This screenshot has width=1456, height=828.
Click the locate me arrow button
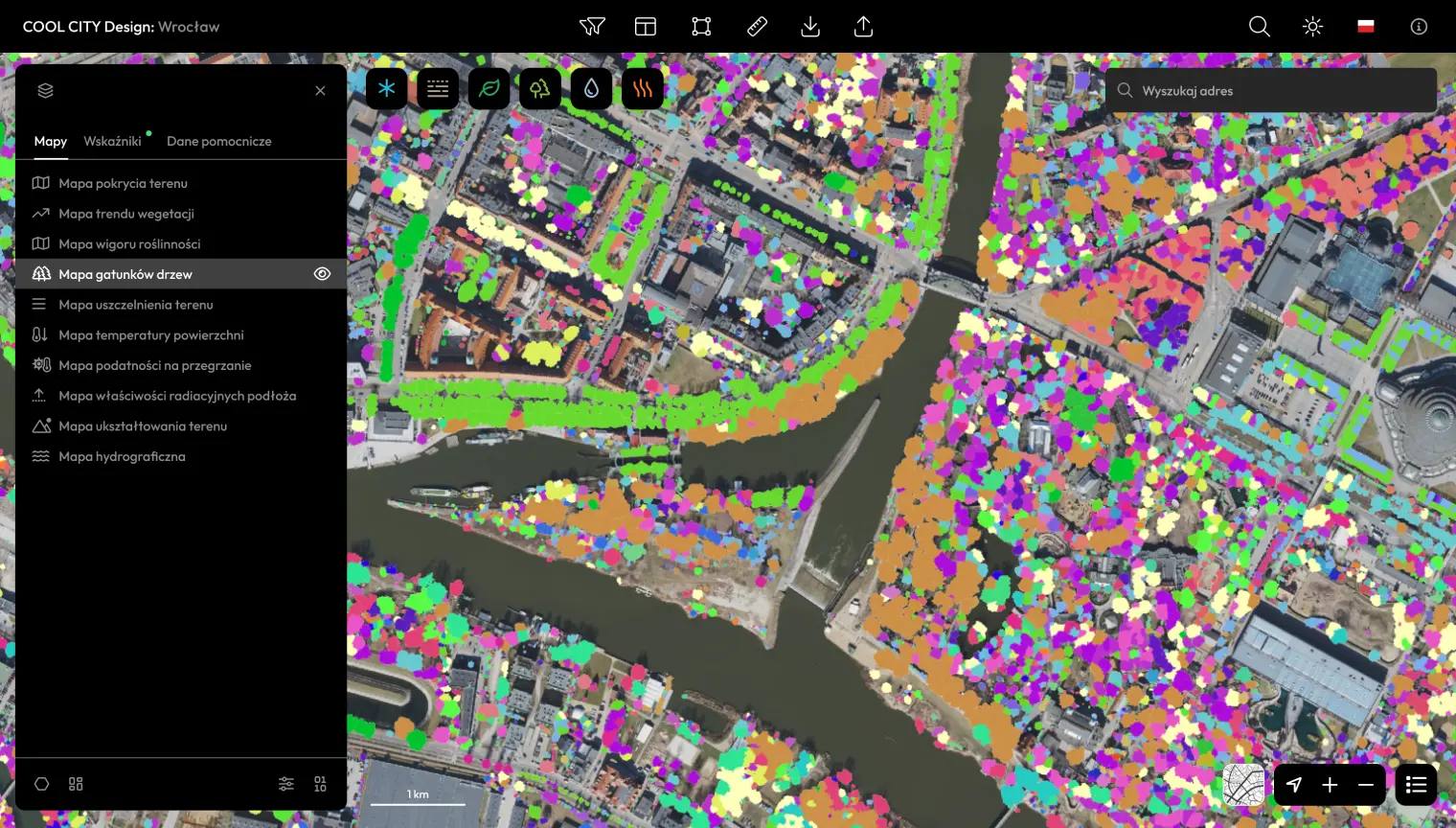(1294, 785)
